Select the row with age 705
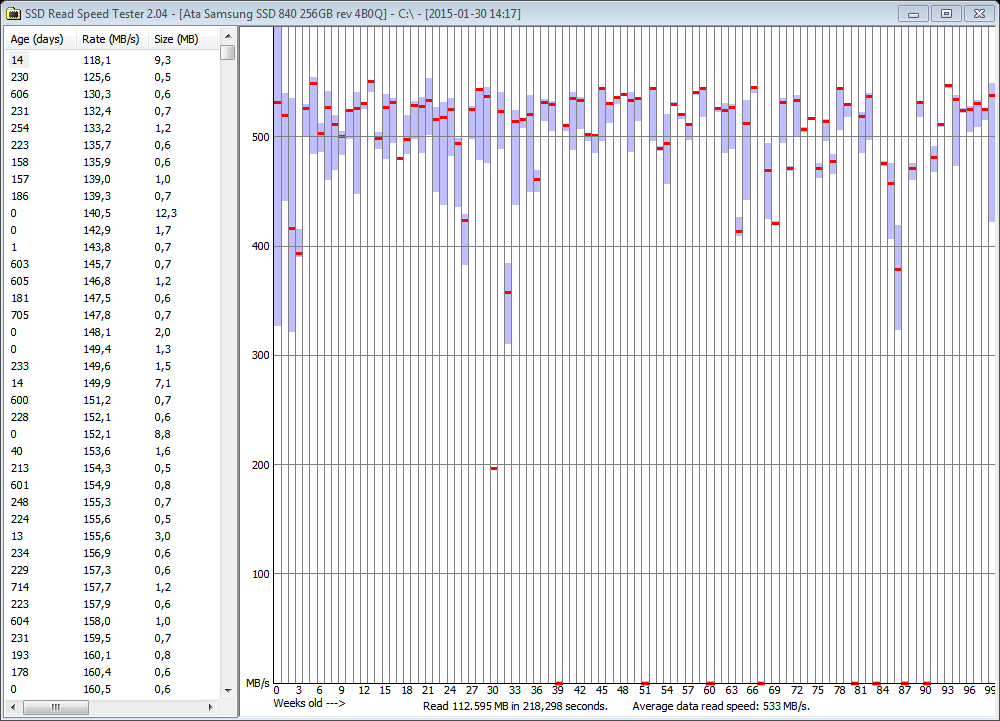The width and height of the screenshot is (1000, 721). click(112, 315)
